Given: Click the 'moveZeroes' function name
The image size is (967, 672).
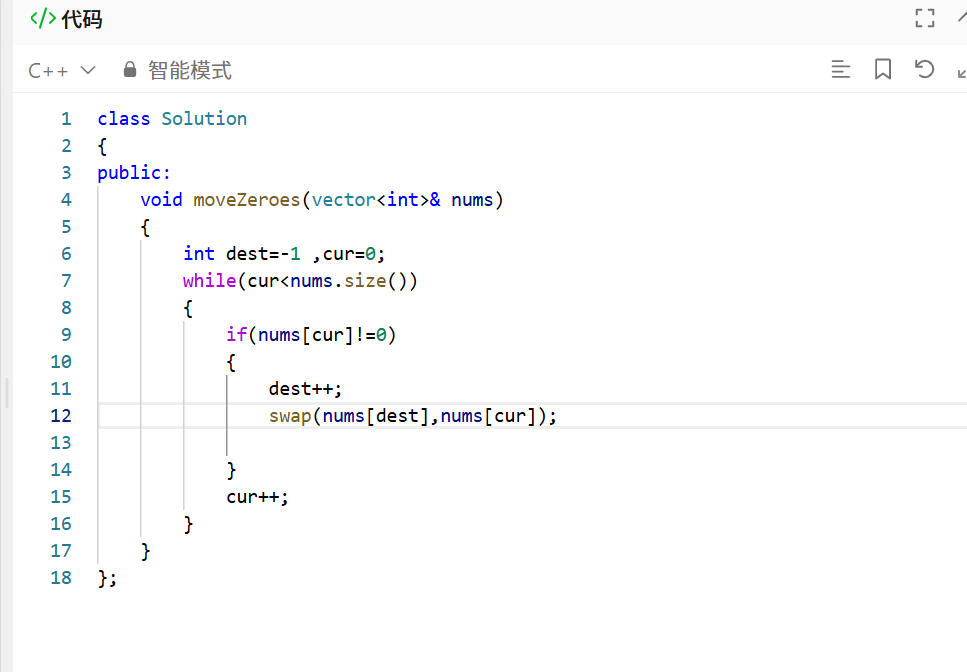Looking at the screenshot, I should coord(246,200).
